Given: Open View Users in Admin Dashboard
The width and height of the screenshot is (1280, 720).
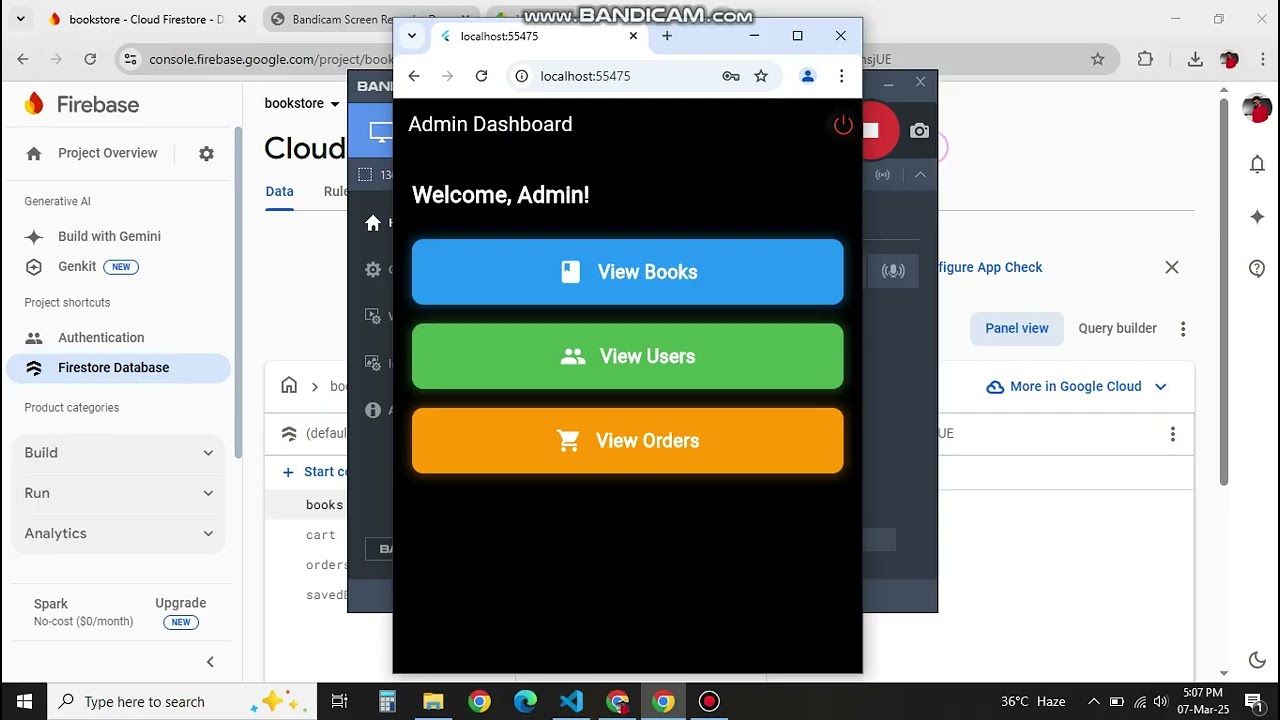Looking at the screenshot, I should click(628, 356).
